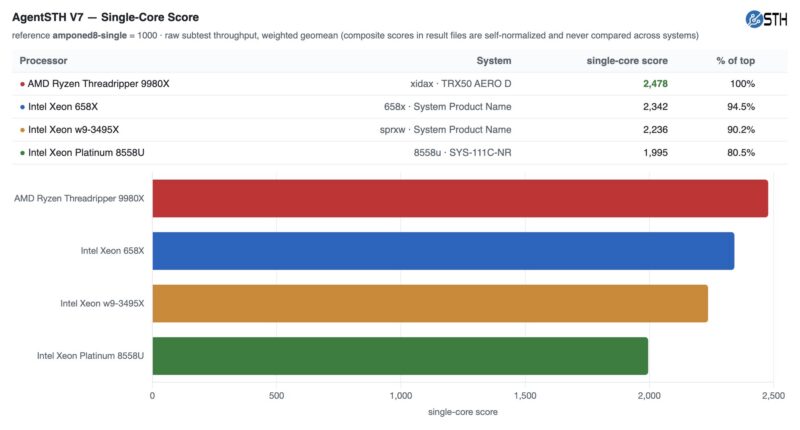The image size is (800, 430).
Task: Click the Processor column header
Action: click(x=43, y=61)
